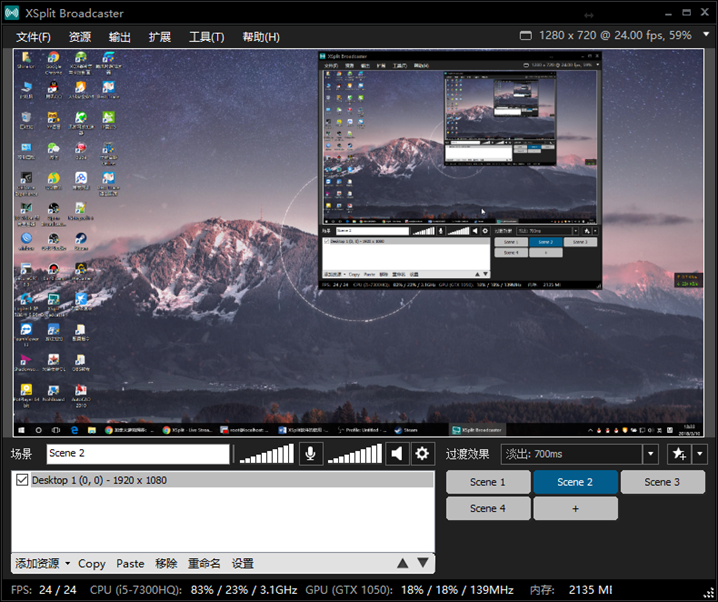The height and width of the screenshot is (602, 718).
Task: Open the 输出 menu
Action: tap(120, 37)
